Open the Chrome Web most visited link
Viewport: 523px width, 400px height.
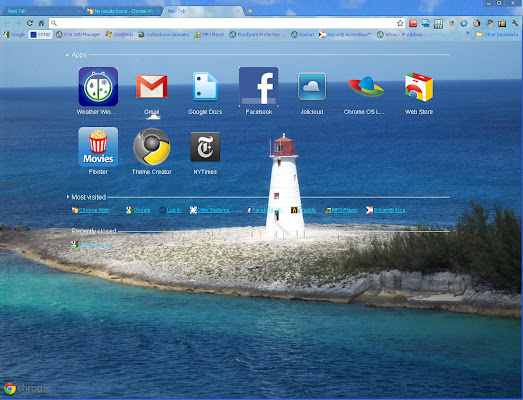91,210
